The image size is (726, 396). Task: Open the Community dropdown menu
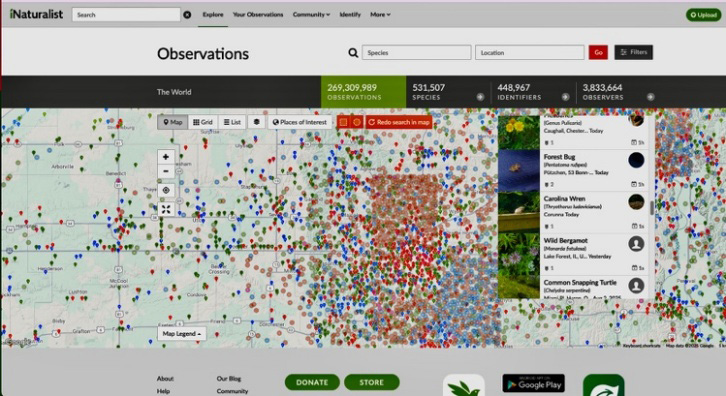pyautogui.click(x=311, y=14)
